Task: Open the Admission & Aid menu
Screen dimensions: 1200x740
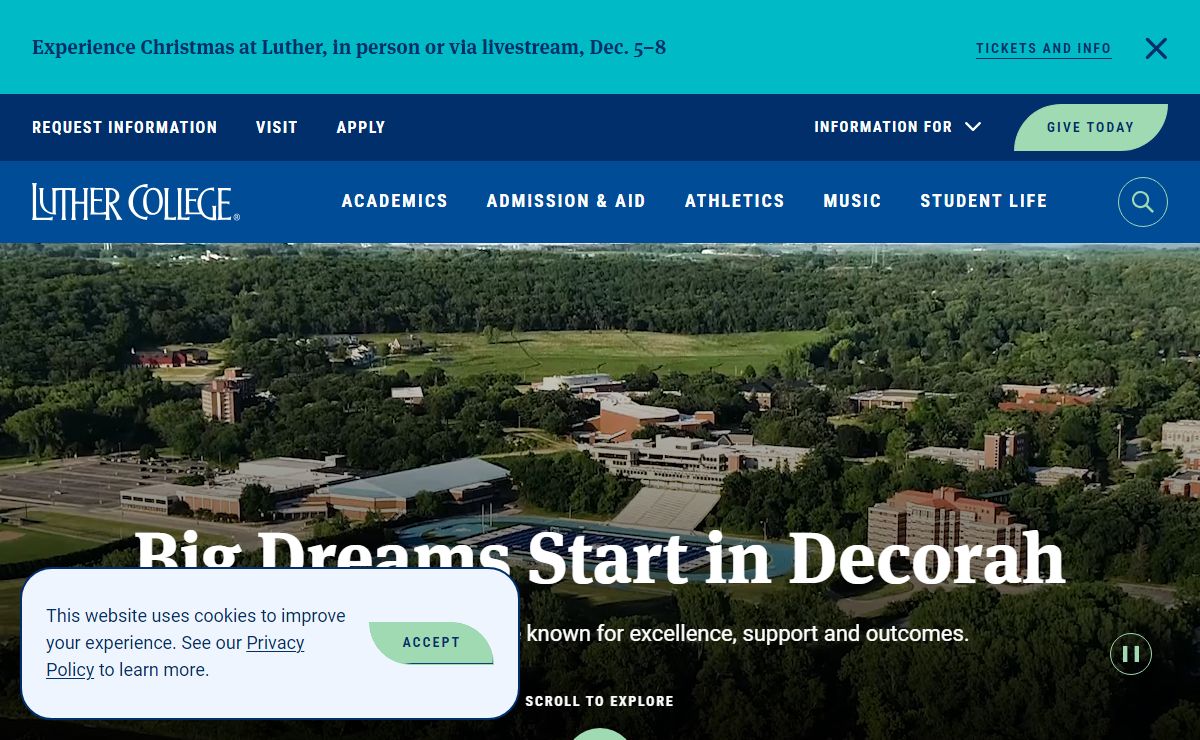Action: [566, 201]
